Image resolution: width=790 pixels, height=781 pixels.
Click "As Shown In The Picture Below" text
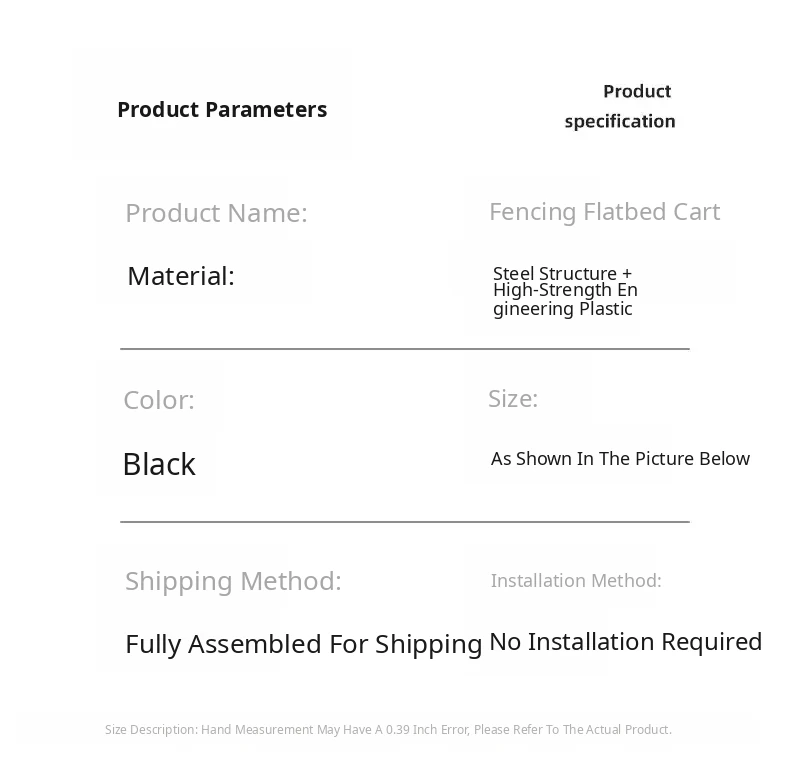pos(620,458)
